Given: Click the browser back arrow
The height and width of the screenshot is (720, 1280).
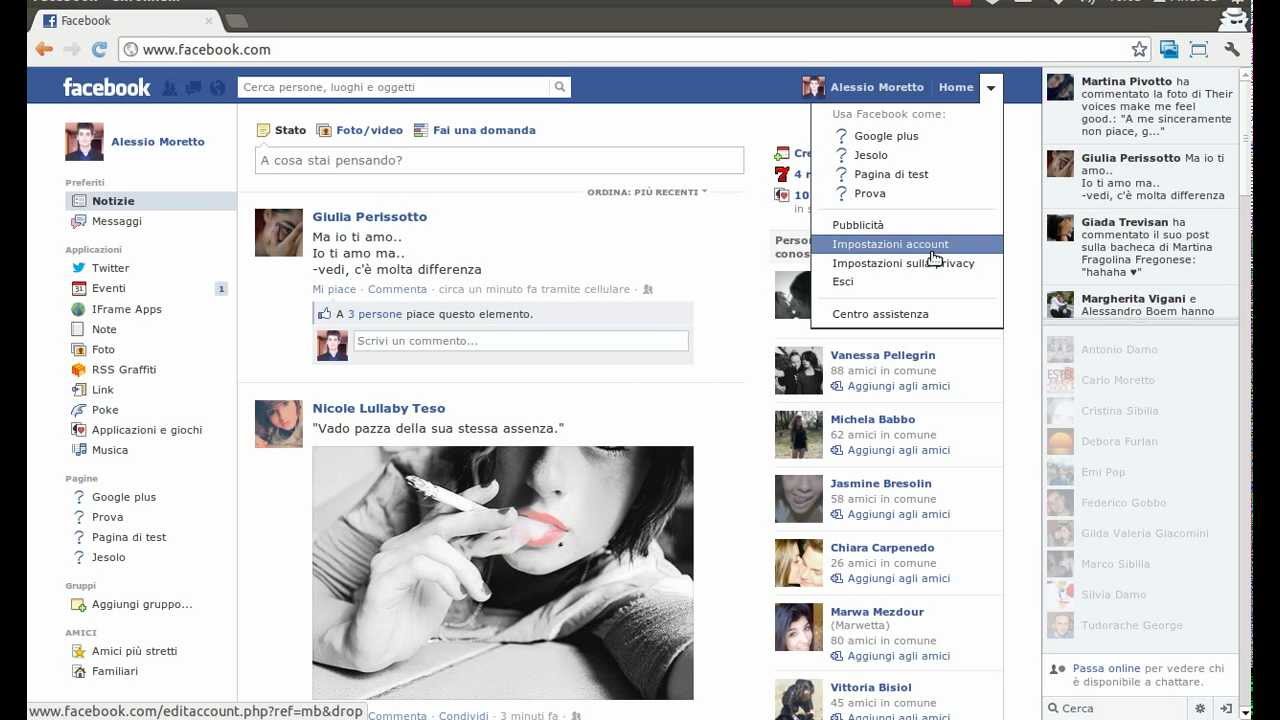Looking at the screenshot, I should pyautogui.click(x=44, y=49).
